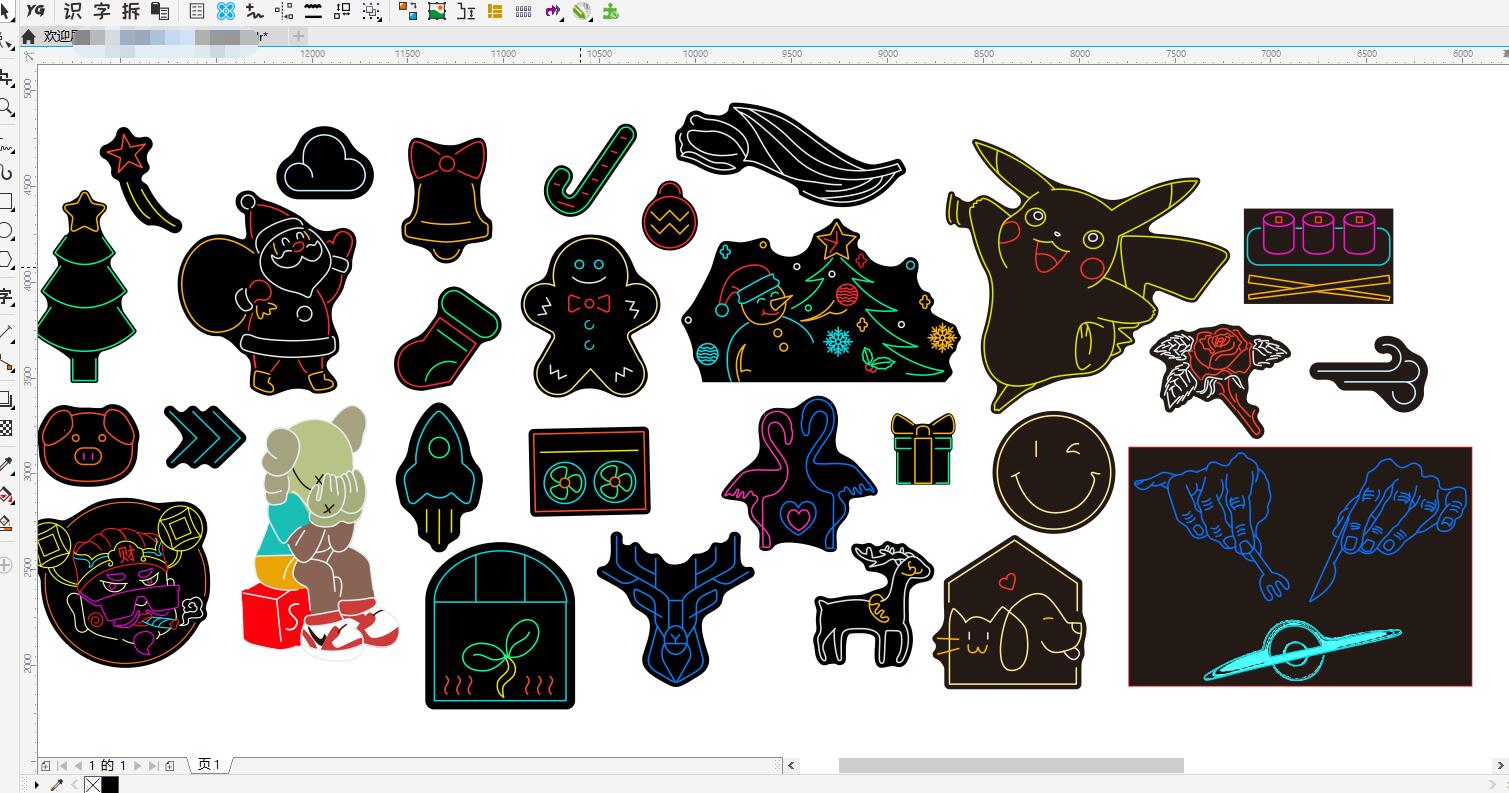Select the no-color X swatch
Viewport: 1509px width, 793px height.
(92, 785)
